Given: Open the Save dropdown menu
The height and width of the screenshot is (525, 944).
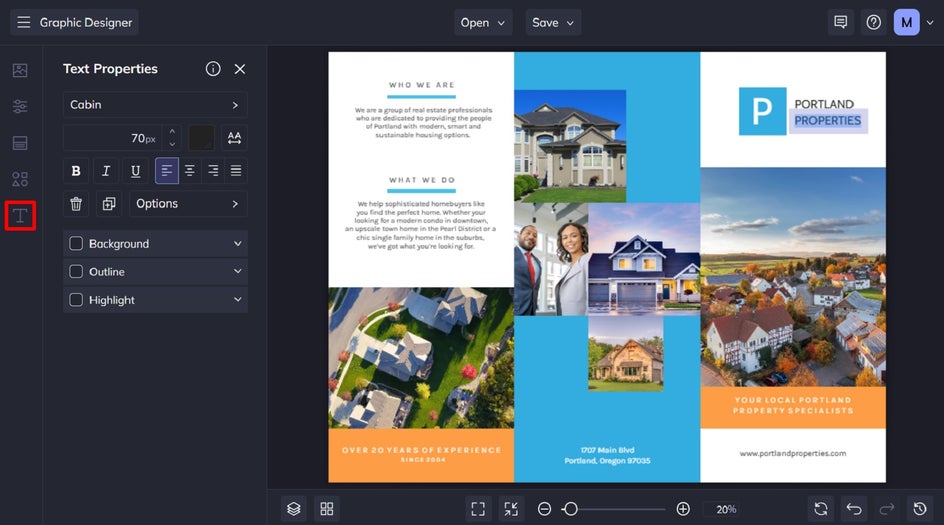Looking at the screenshot, I should [553, 22].
